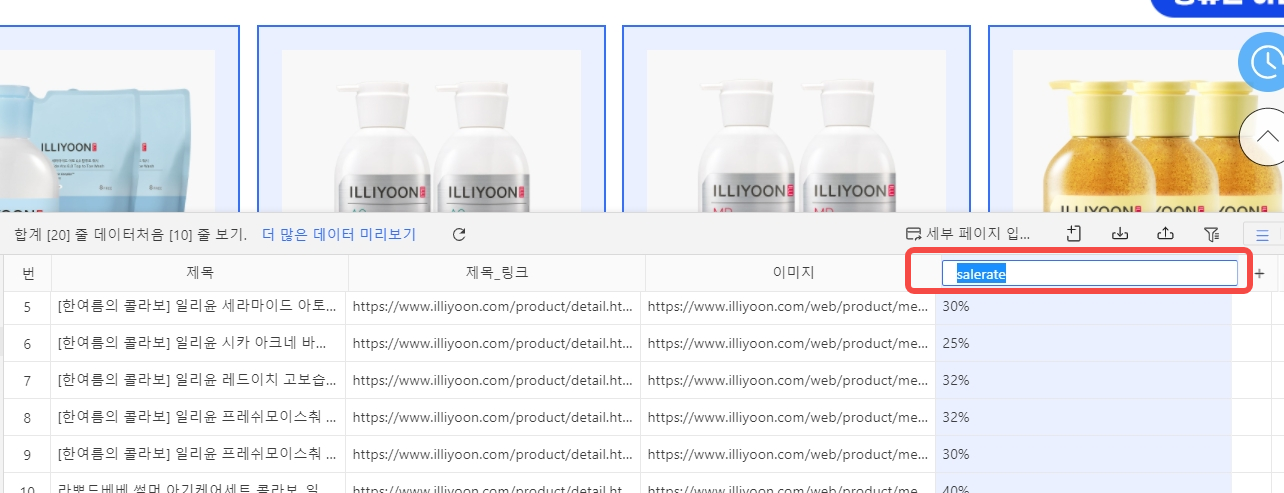The image size is (1284, 493).
Task: Click the add new field icon
Action: [x=1074, y=234]
